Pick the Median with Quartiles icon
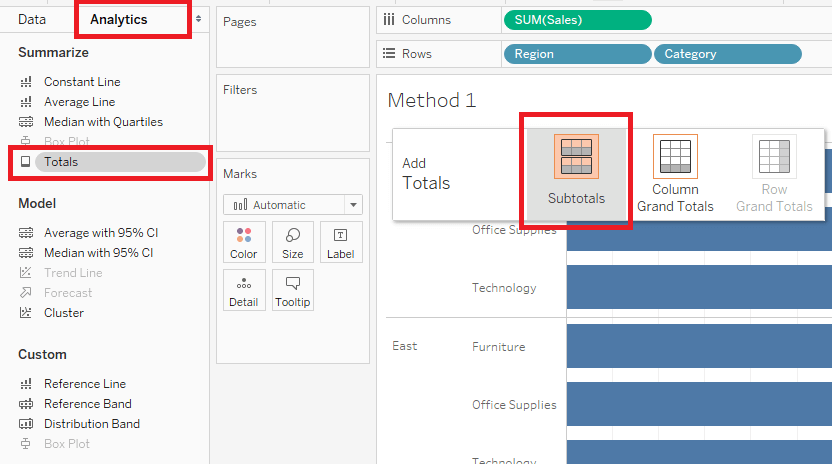The image size is (832, 464). tap(26, 122)
